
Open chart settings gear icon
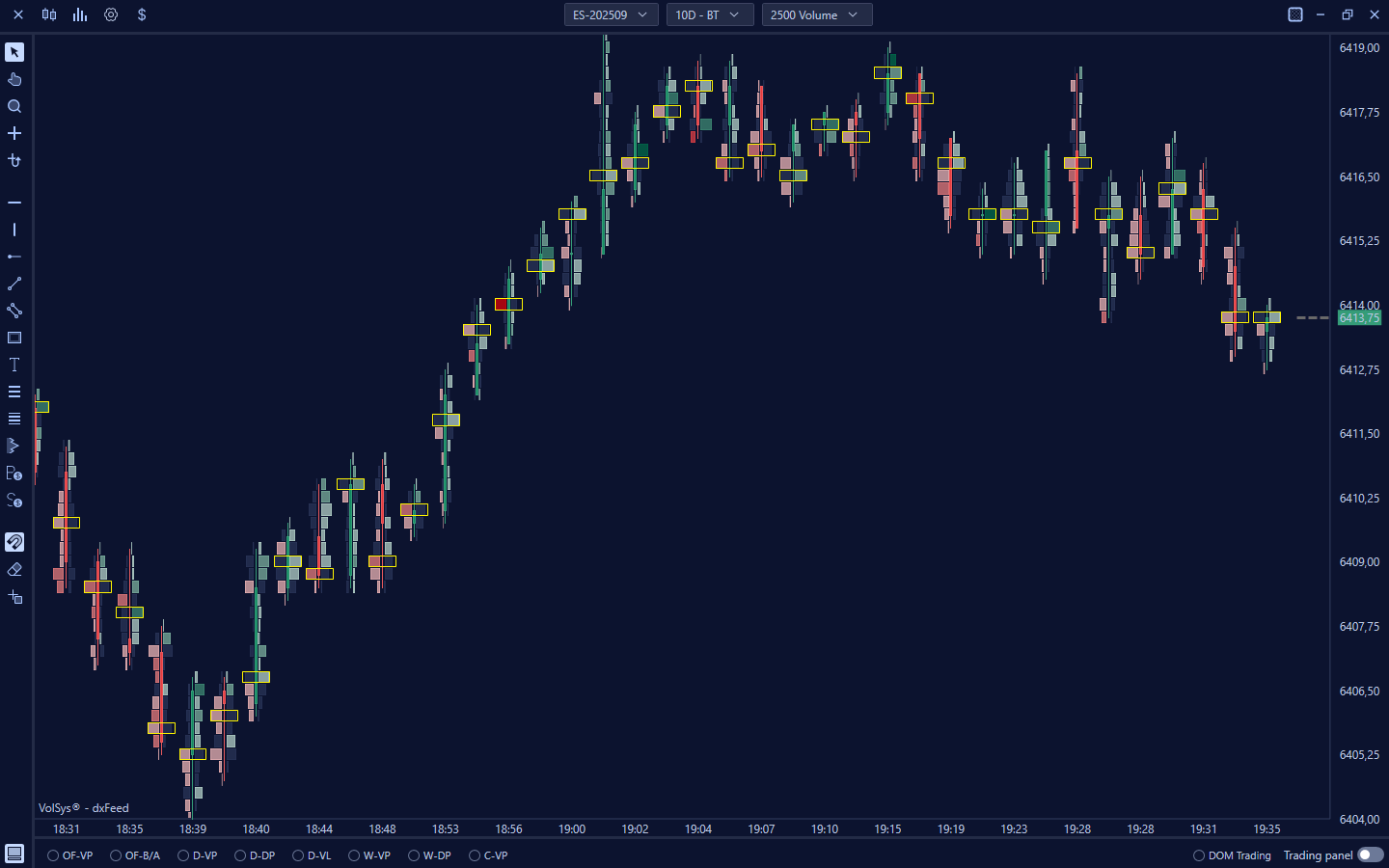(x=111, y=14)
